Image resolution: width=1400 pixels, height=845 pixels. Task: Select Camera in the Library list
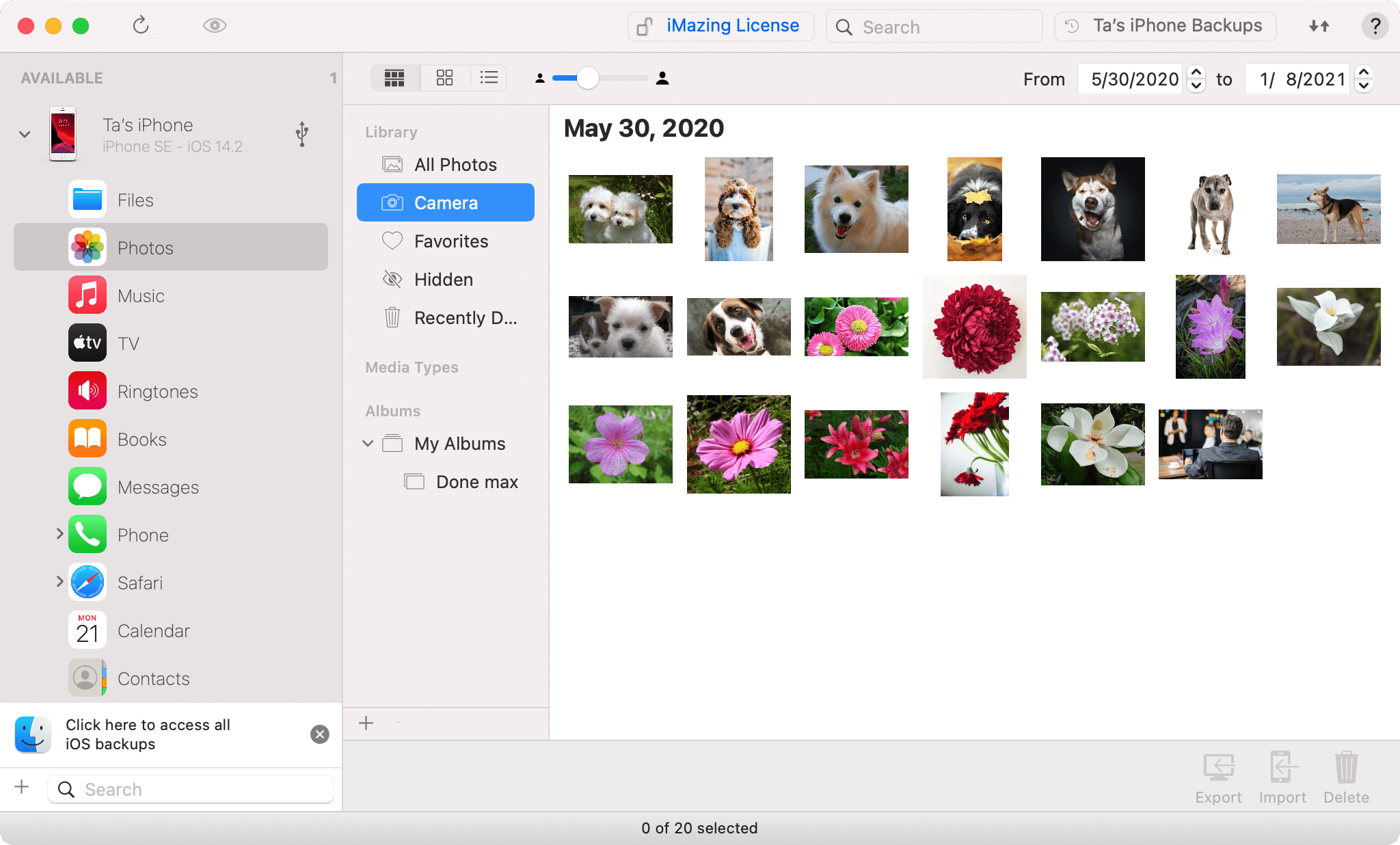(445, 202)
